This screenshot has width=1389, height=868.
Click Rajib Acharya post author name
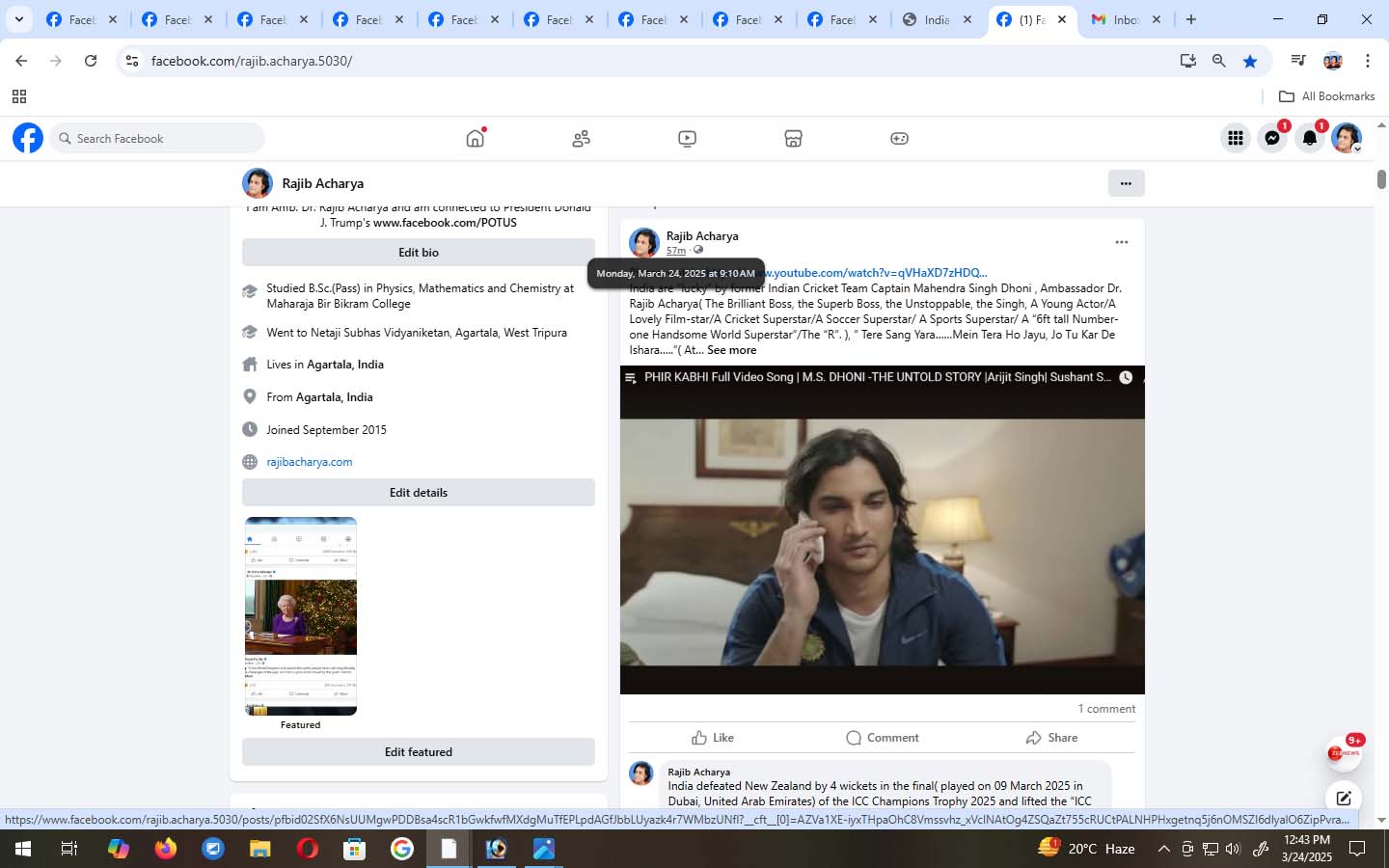[702, 236]
